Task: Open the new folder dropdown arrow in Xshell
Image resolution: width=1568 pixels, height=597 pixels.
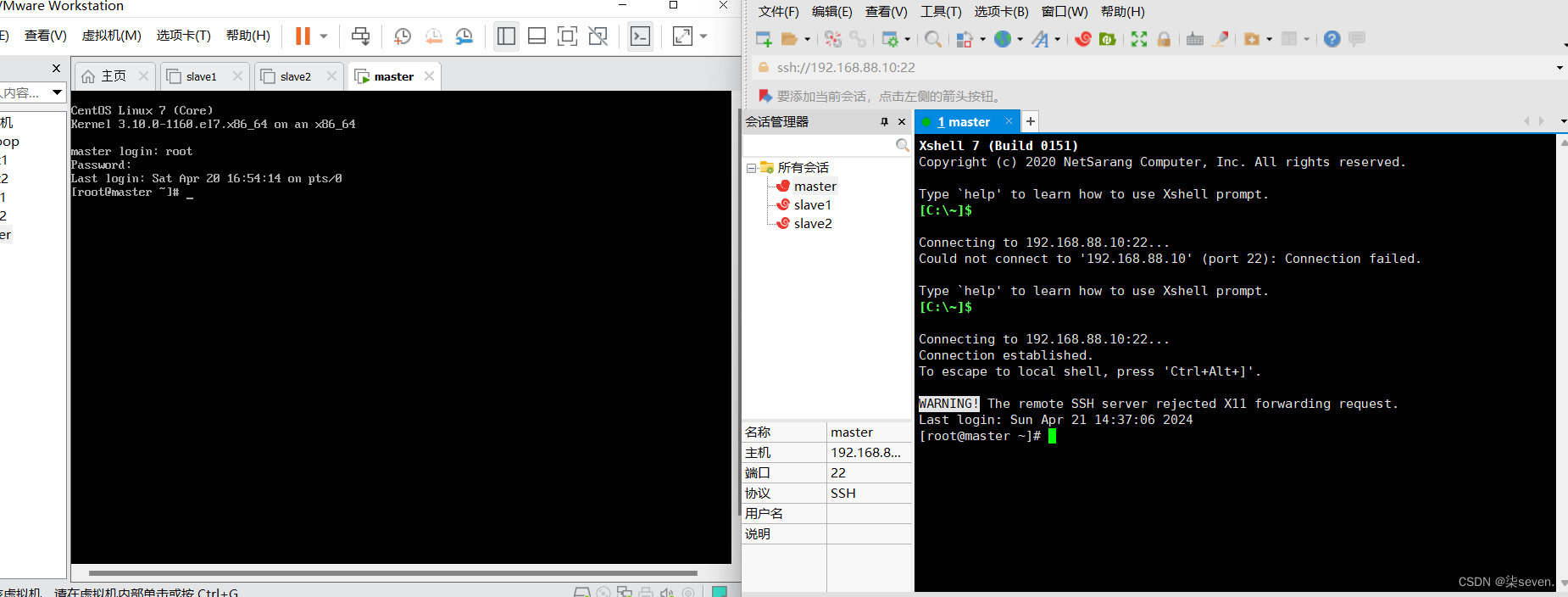Action: 1269,40
